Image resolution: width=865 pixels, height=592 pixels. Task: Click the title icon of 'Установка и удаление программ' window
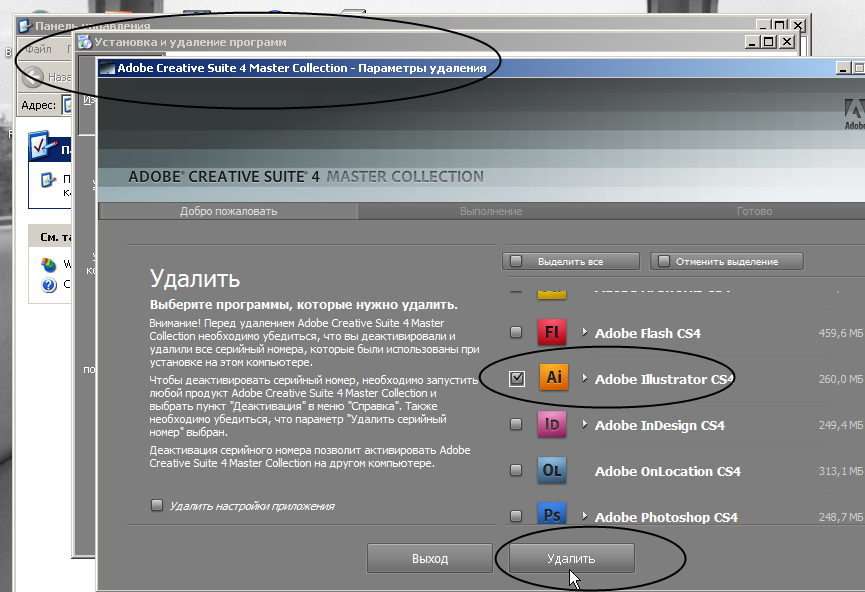(x=84, y=42)
